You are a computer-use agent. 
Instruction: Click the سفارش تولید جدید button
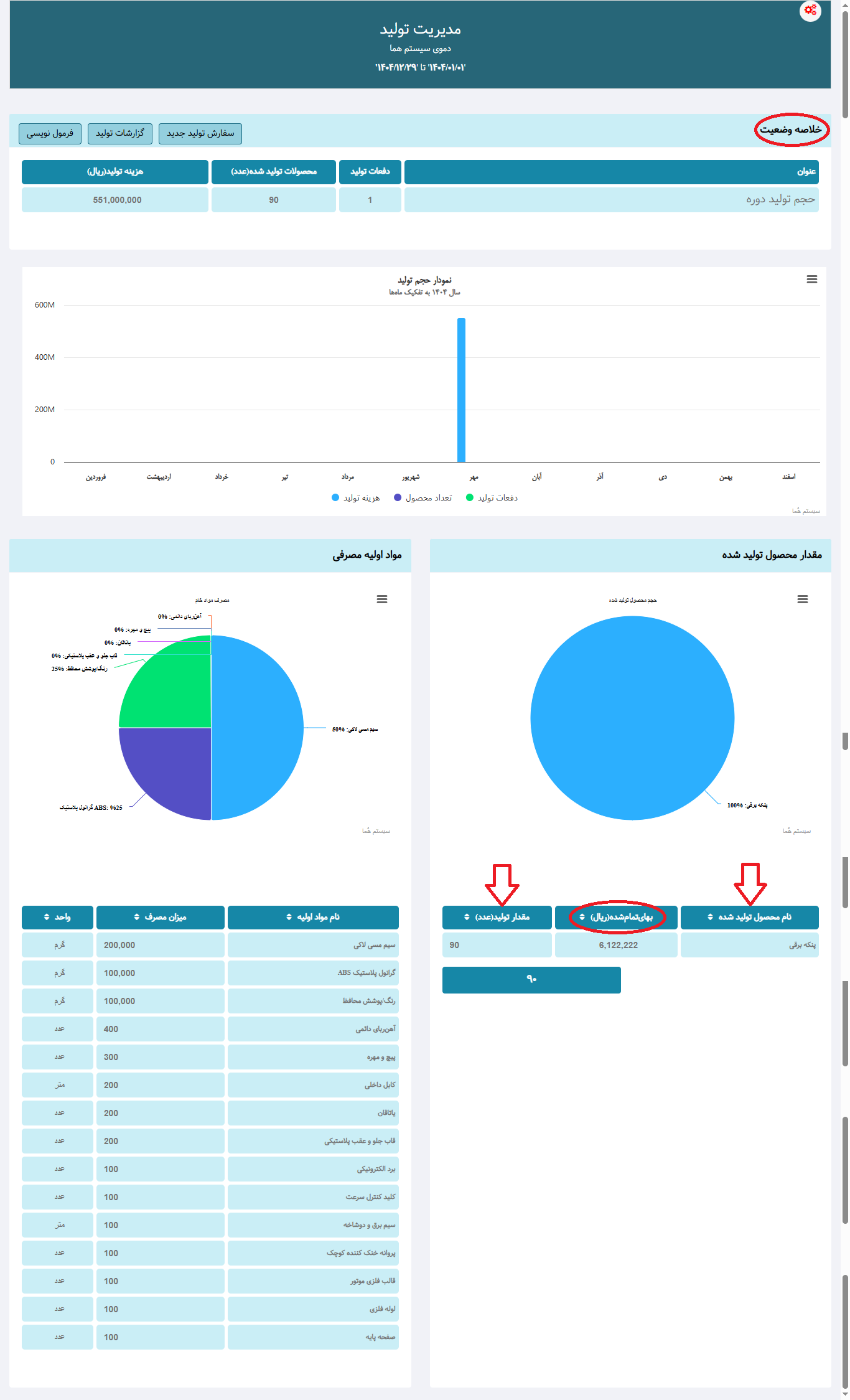pos(200,133)
